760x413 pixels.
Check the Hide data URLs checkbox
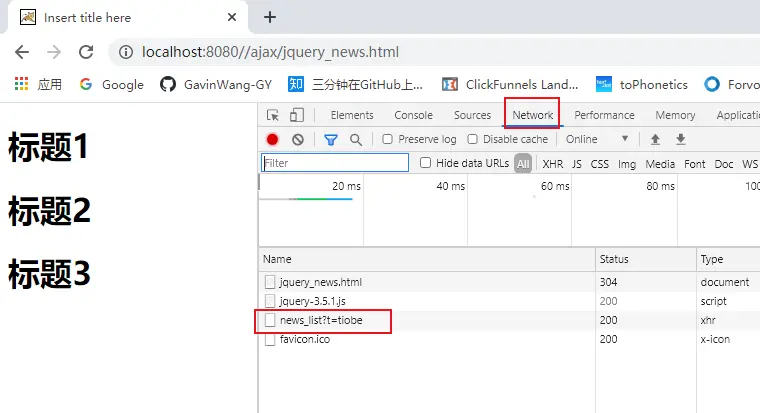[425, 162]
